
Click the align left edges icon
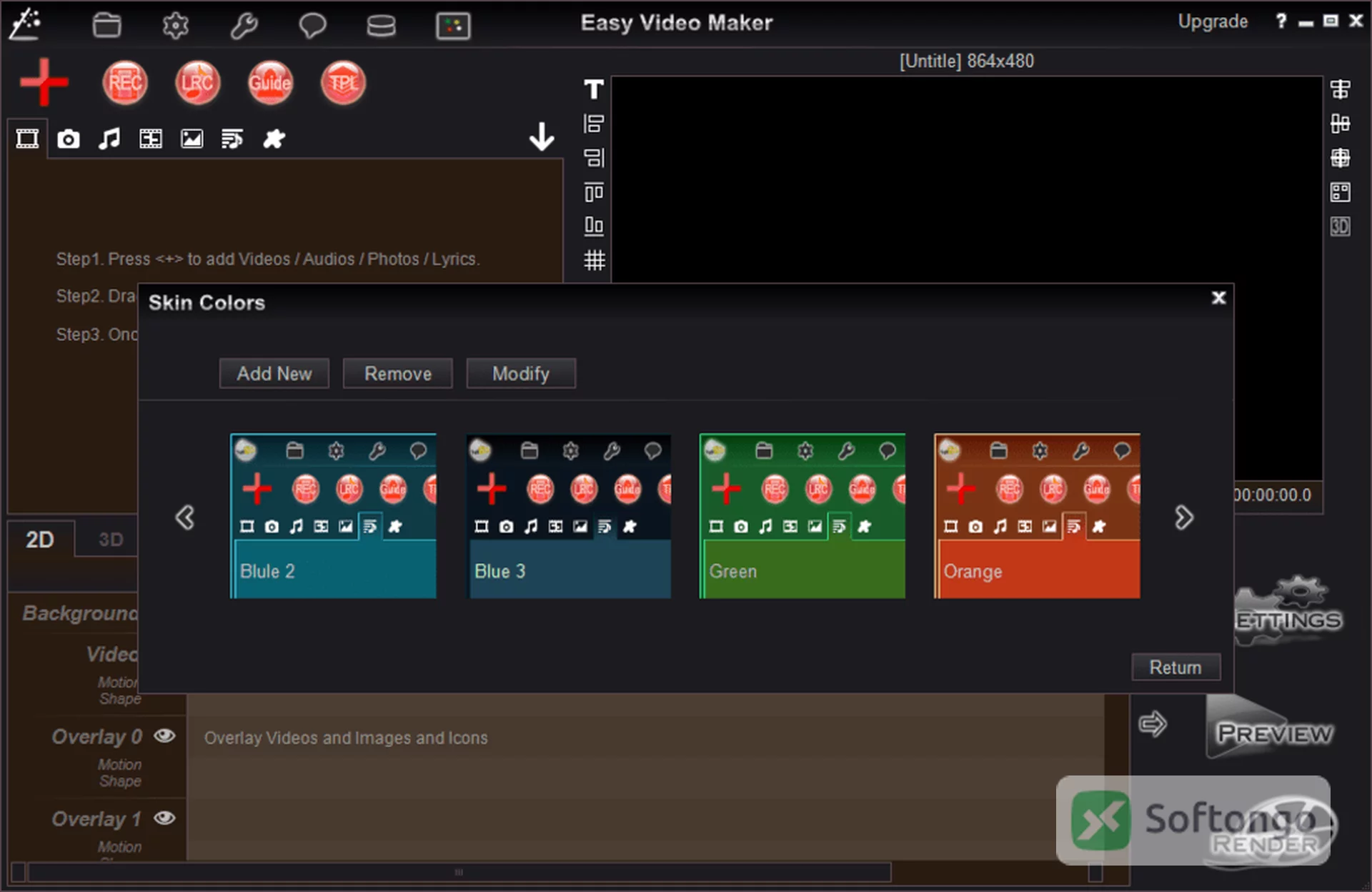tap(594, 124)
